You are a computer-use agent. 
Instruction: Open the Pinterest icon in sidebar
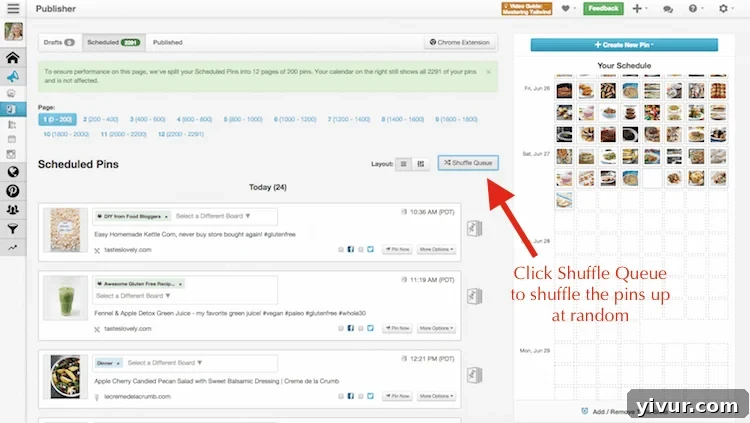[x=13, y=190]
